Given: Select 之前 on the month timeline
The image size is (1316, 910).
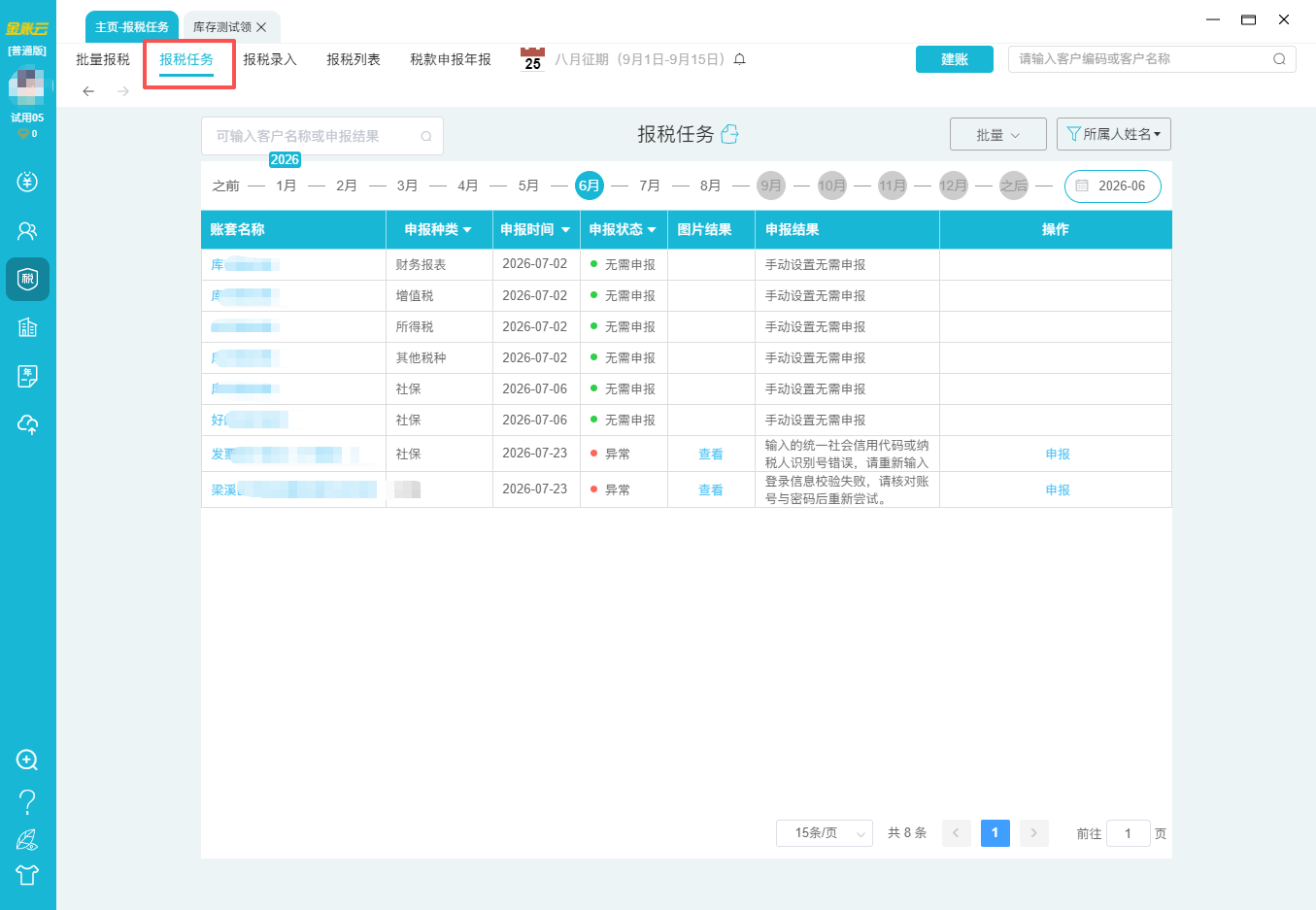Looking at the screenshot, I should (x=225, y=185).
